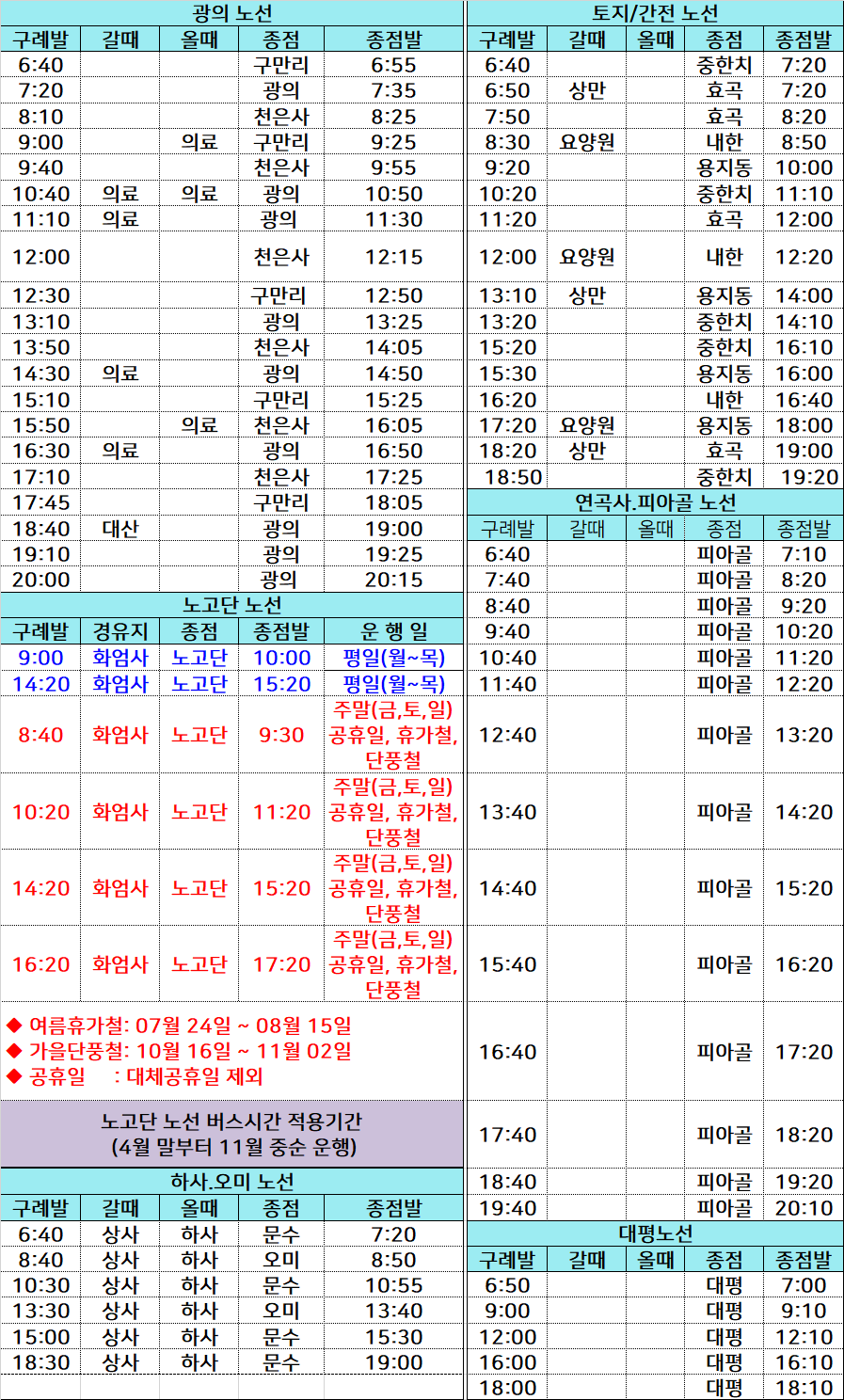Select the purple 노고단 노선 버스시간 적용기간 box
Image resolution: width=844 pixels, height=1400 pixels.
pyautogui.click(x=231, y=1134)
